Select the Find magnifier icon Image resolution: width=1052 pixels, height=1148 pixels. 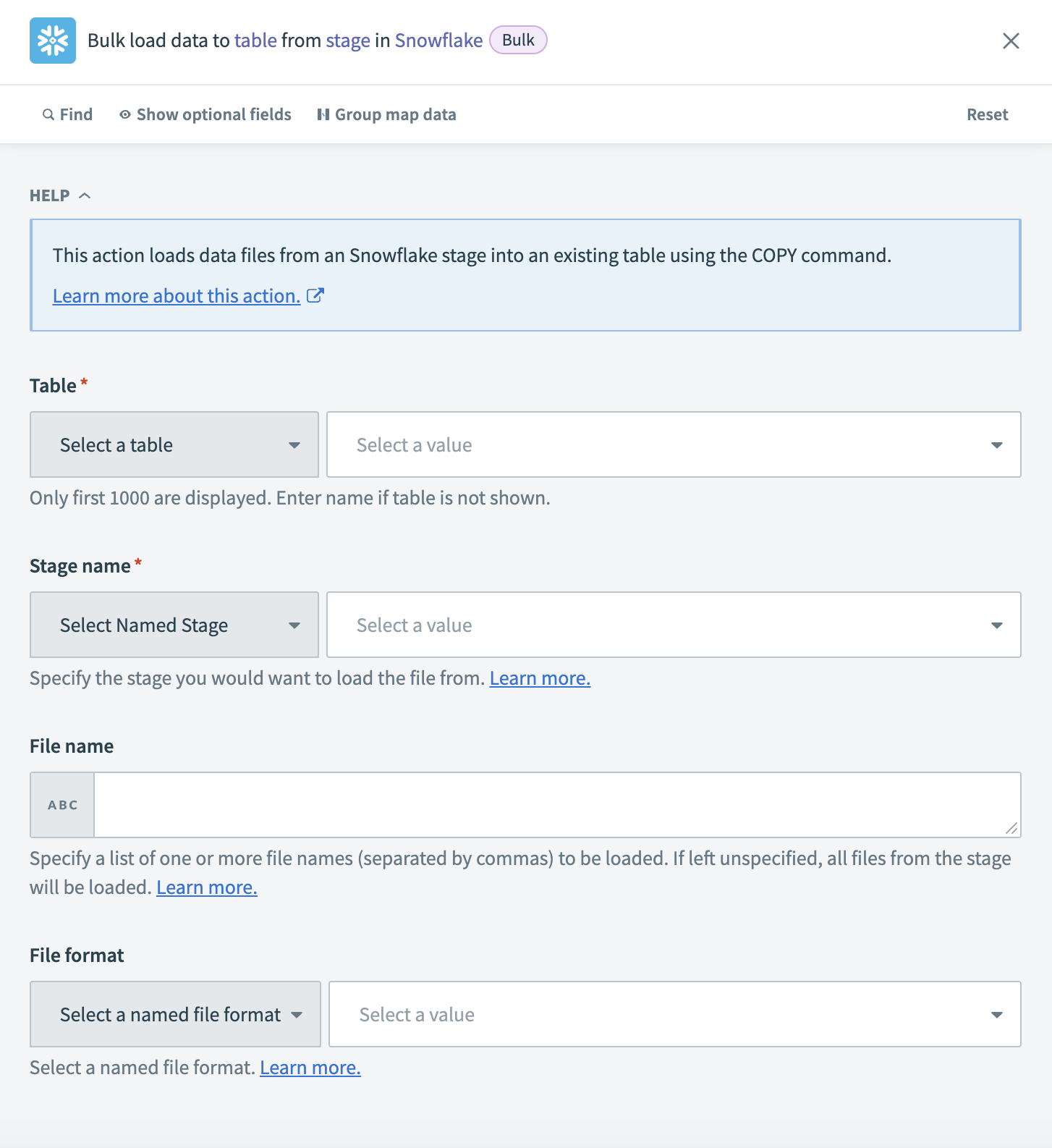click(48, 114)
